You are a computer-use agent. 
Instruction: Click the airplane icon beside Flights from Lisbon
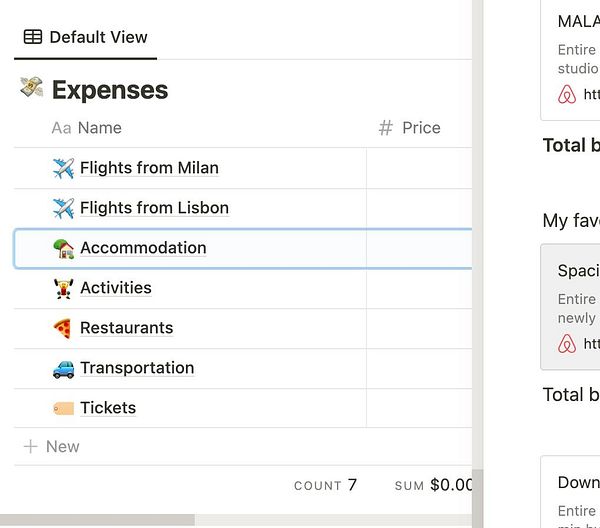[63, 208]
